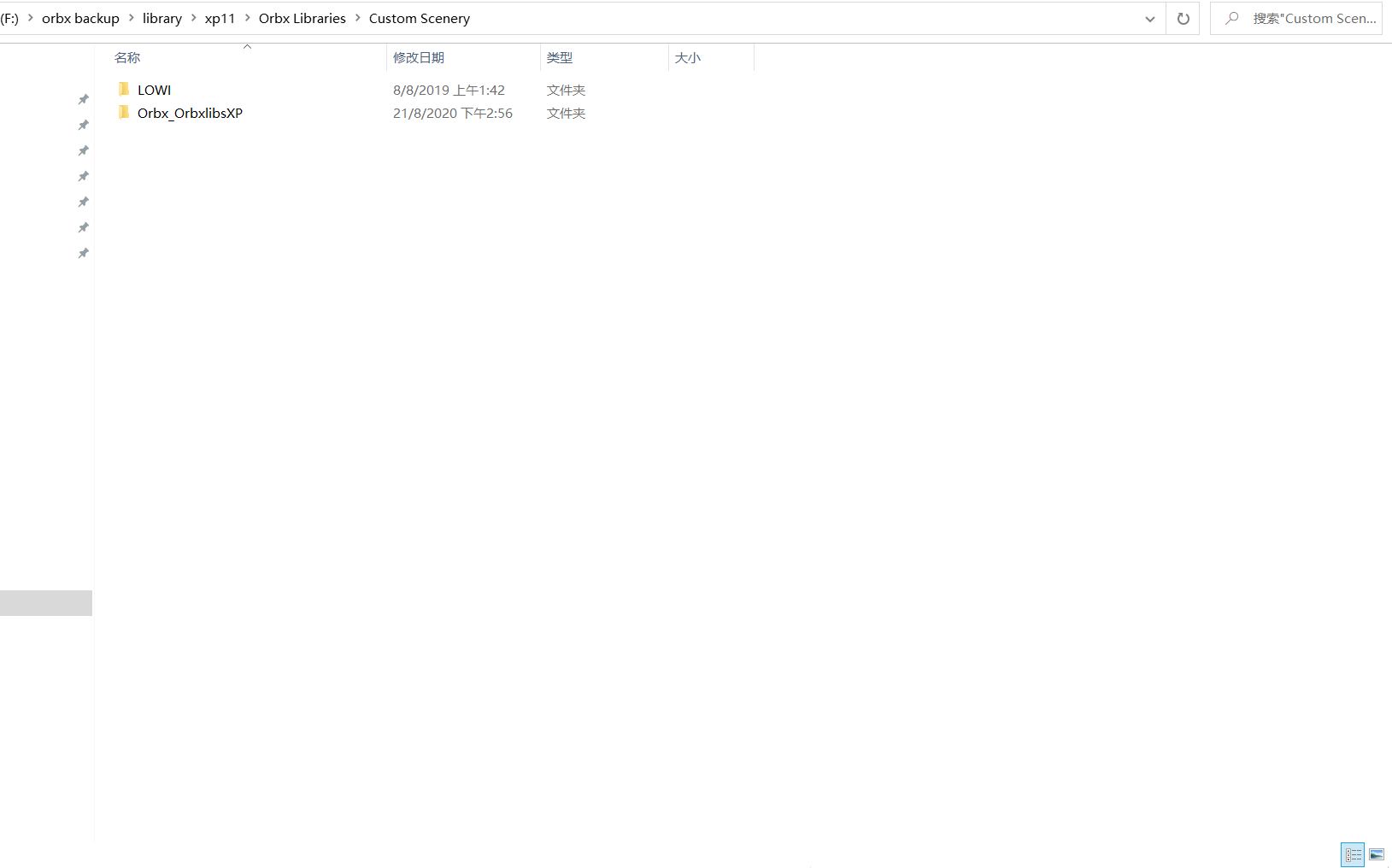
Task: Expand chevron after 'library' breadcrumb
Action: coord(193,18)
